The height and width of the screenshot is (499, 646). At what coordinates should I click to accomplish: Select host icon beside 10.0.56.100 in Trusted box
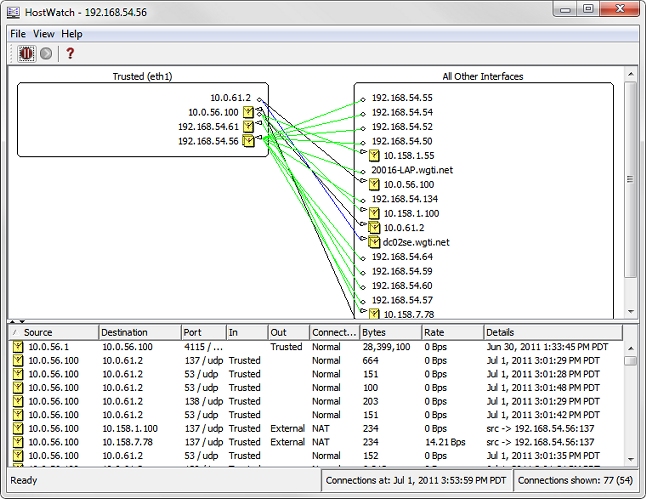(248, 113)
